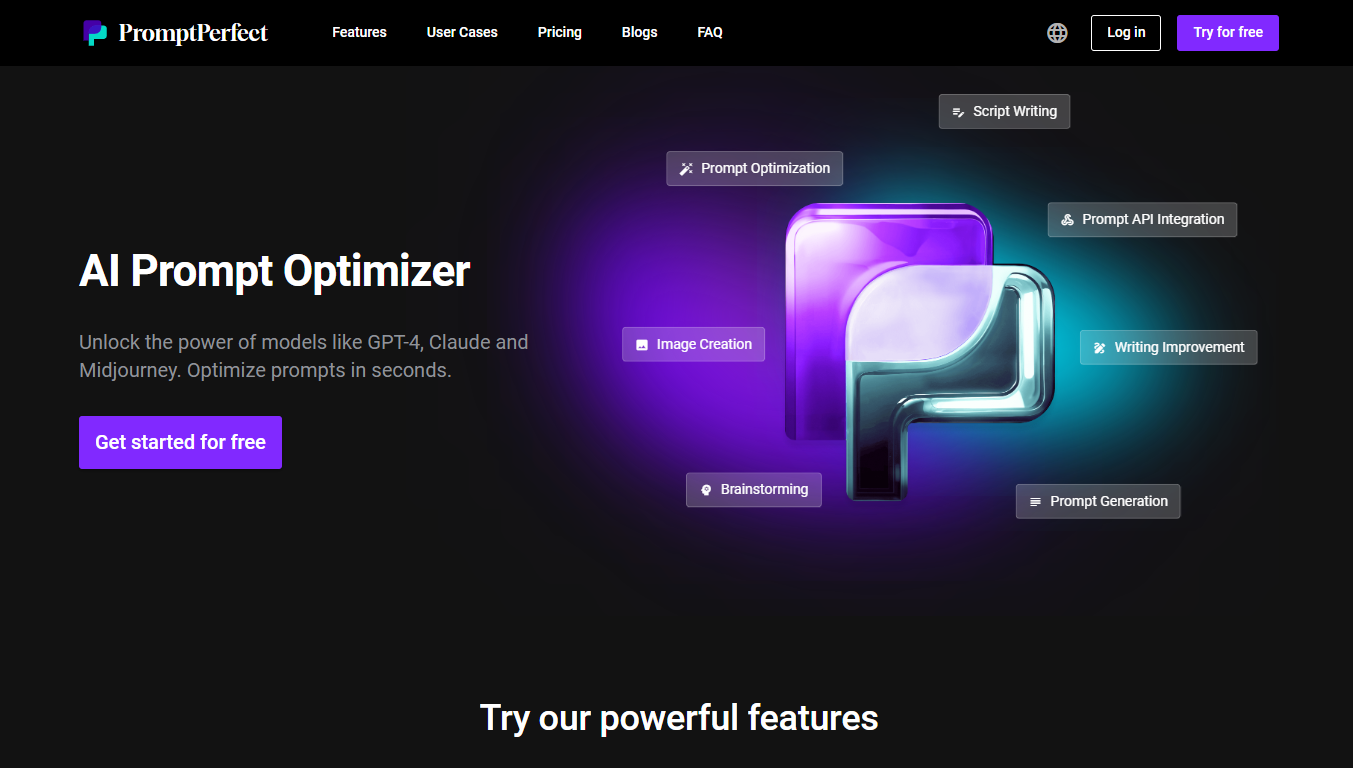1353x768 pixels.
Task: Click Get started for free
Action: pyautogui.click(x=180, y=442)
